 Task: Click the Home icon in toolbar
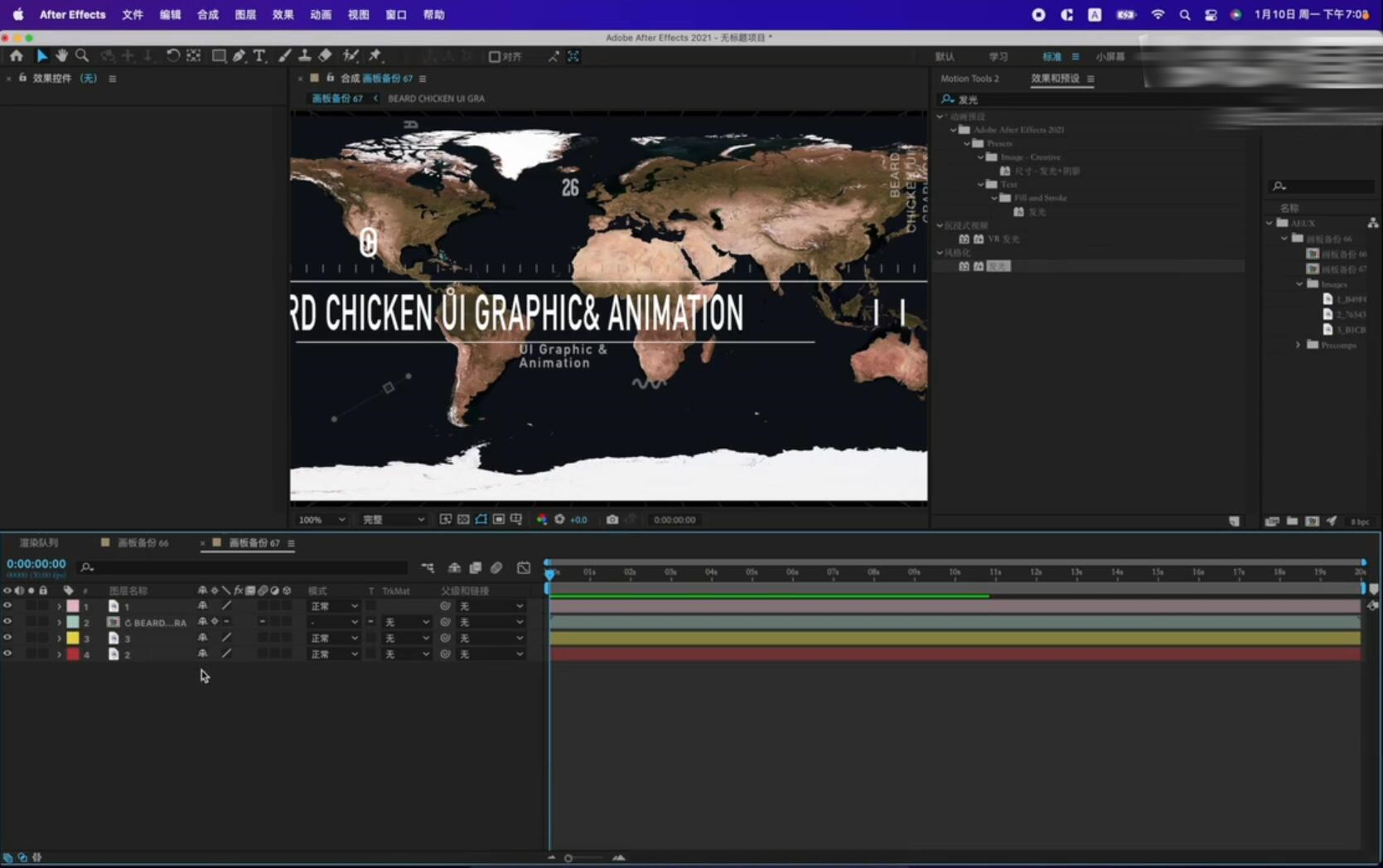point(17,55)
